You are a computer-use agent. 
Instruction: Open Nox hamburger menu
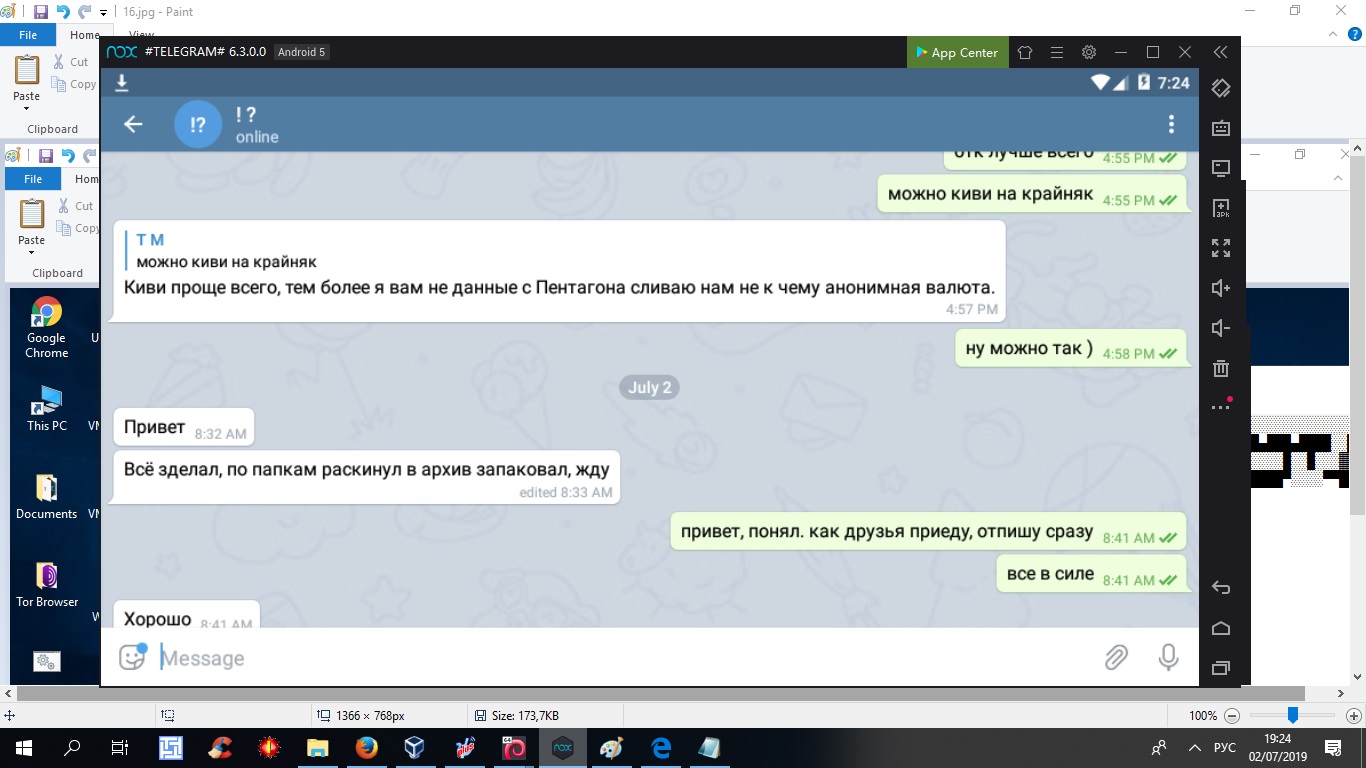1057,52
